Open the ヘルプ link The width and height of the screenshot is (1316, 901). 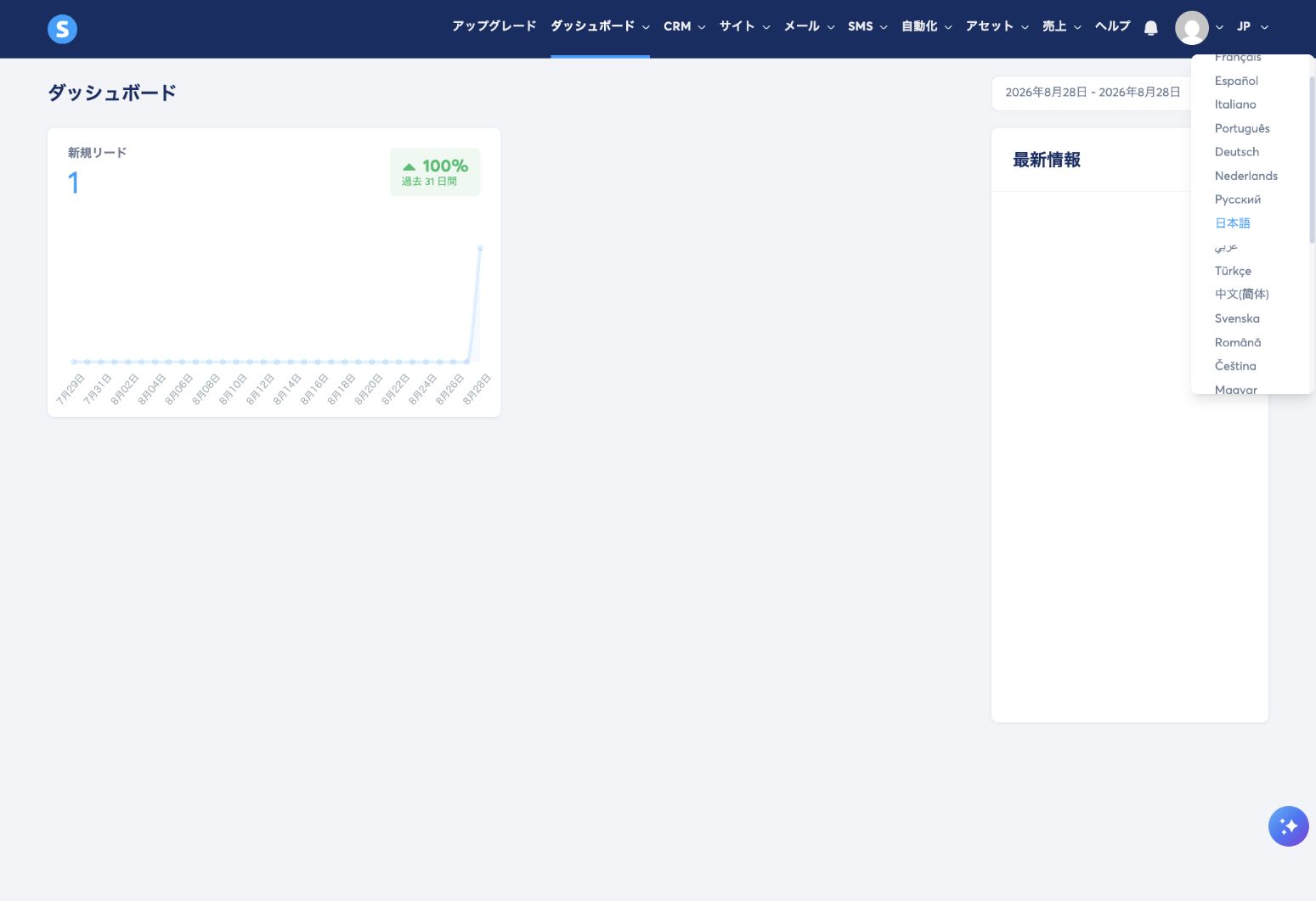click(x=1113, y=26)
